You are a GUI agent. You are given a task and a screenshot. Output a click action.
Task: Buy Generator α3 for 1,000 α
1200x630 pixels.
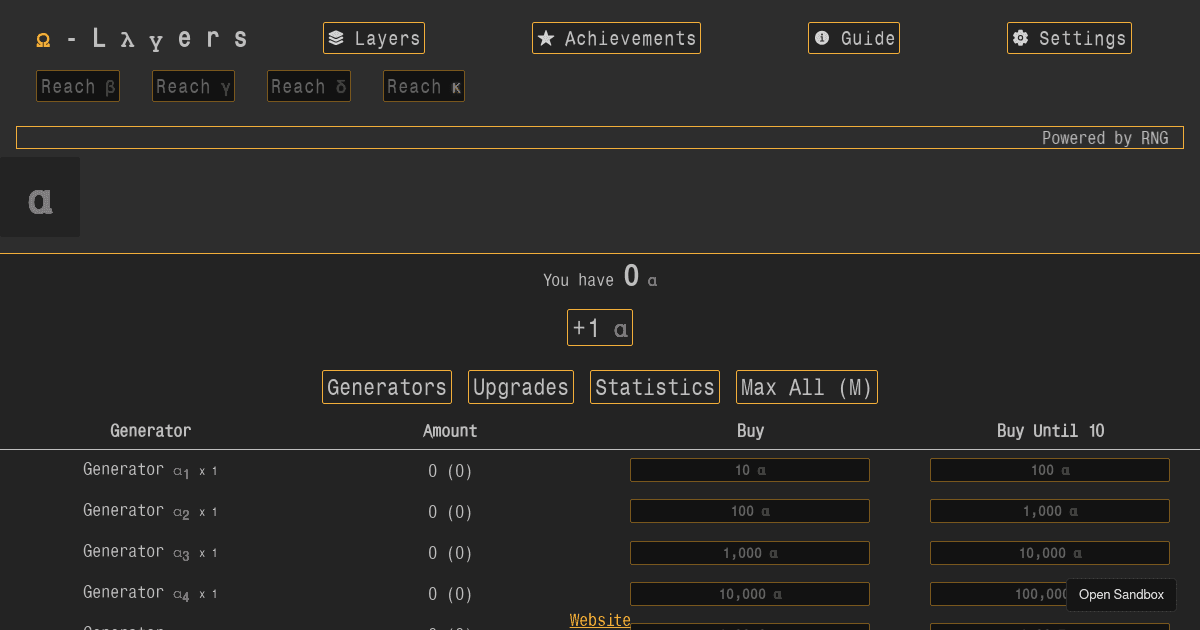(x=749, y=552)
